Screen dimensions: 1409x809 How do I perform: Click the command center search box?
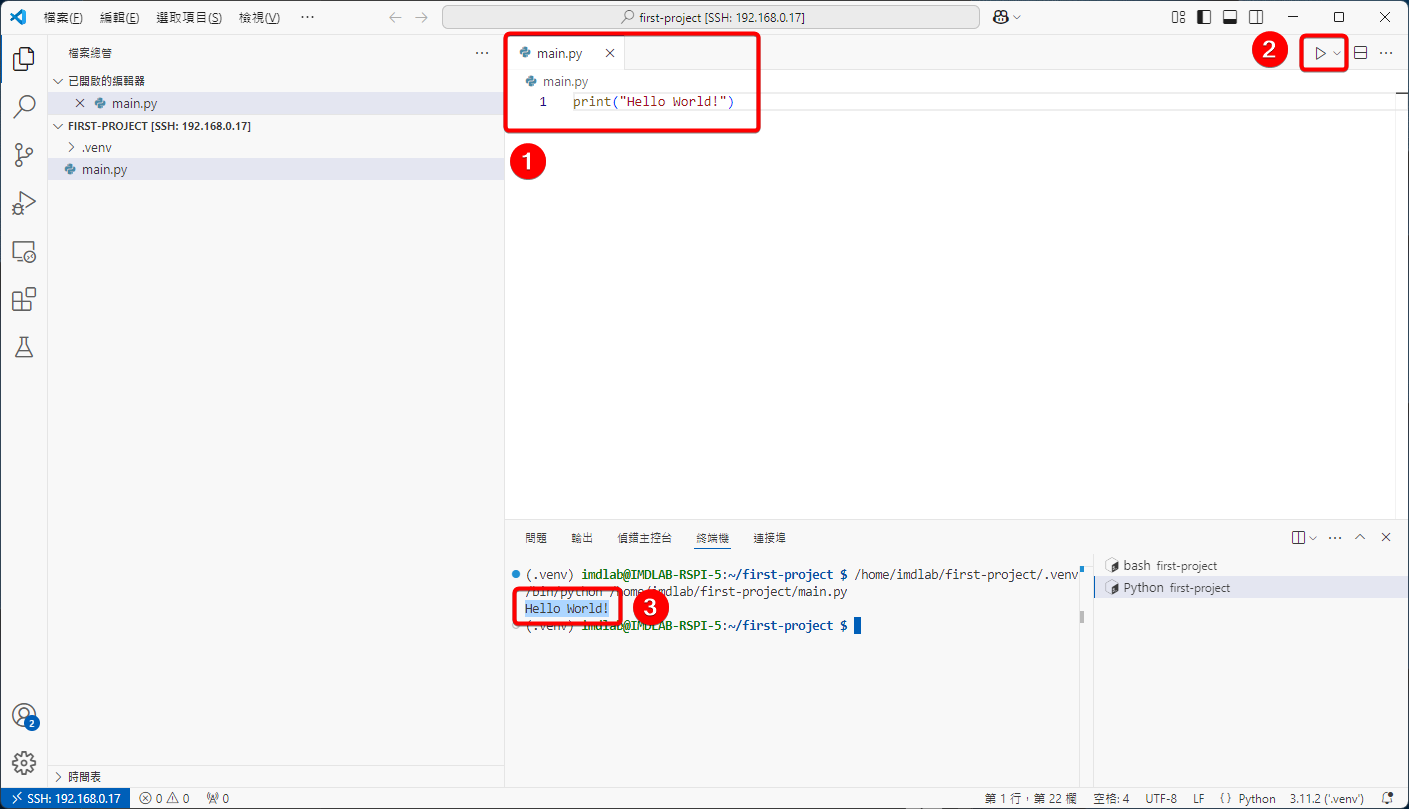711,18
